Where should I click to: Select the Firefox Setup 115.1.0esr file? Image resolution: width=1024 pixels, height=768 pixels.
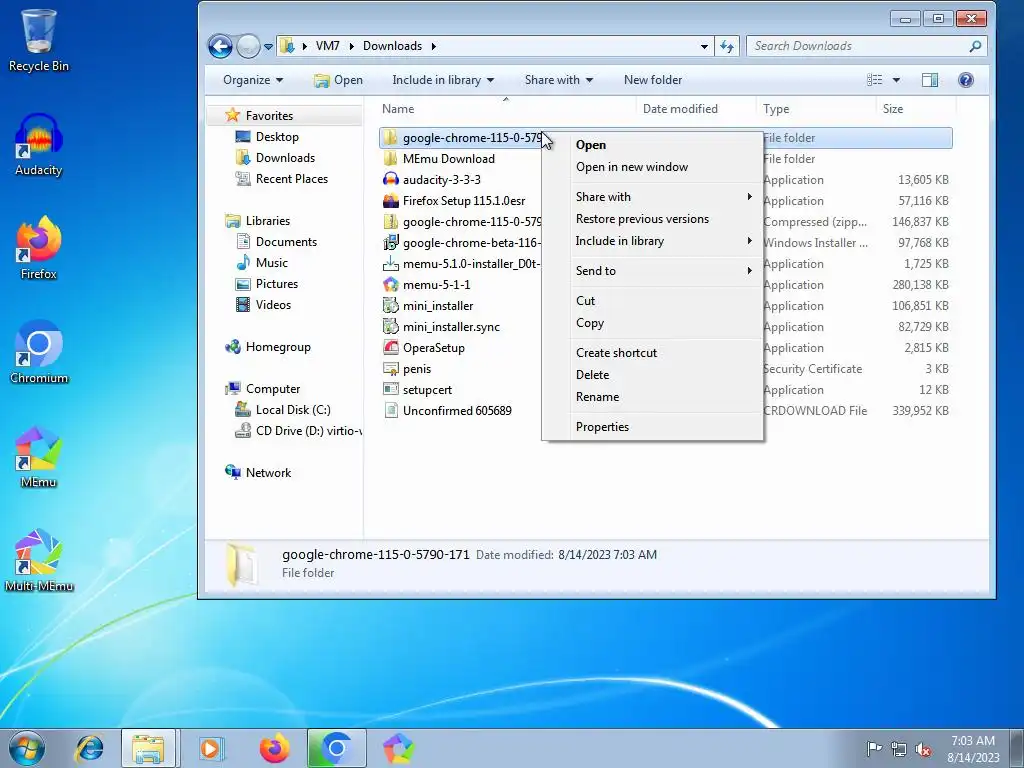464,200
